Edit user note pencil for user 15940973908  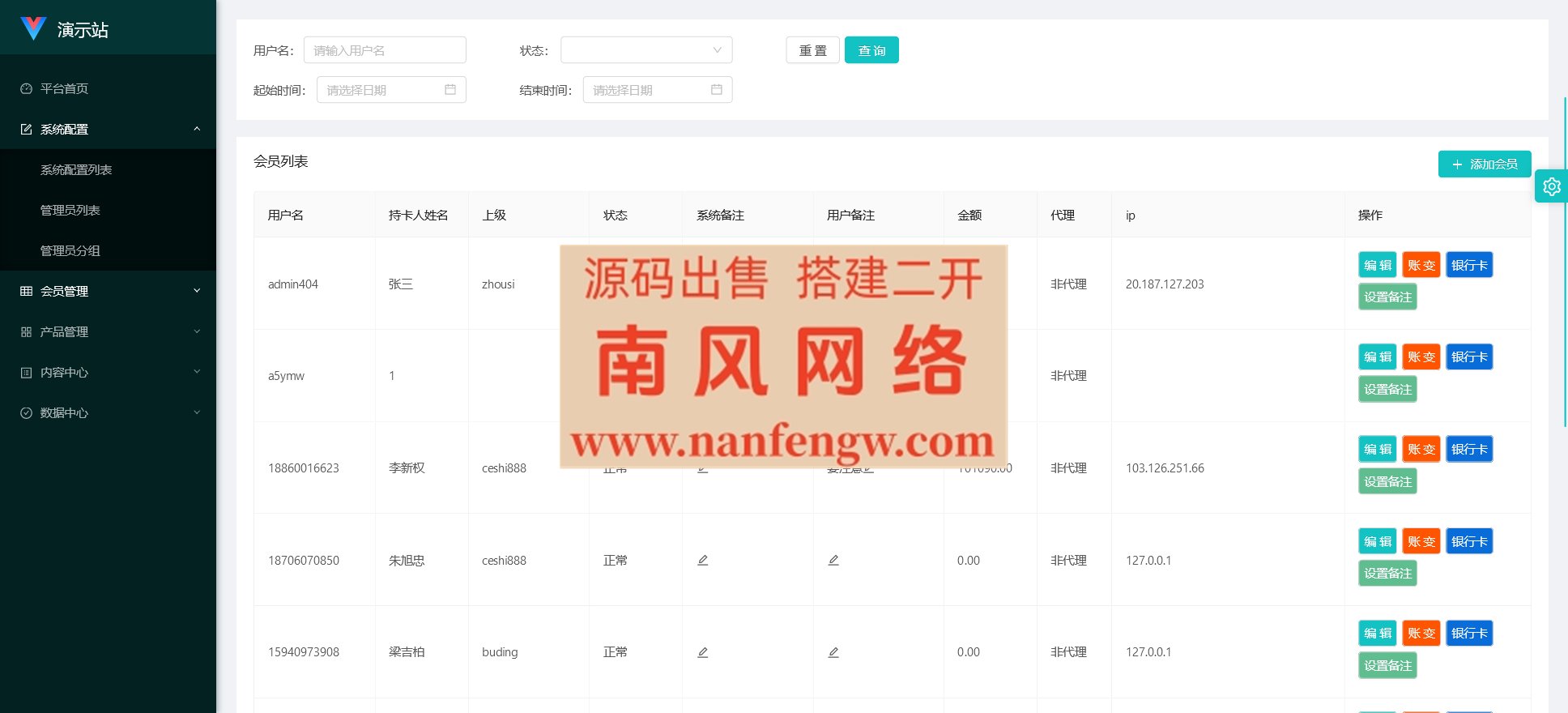[833, 652]
